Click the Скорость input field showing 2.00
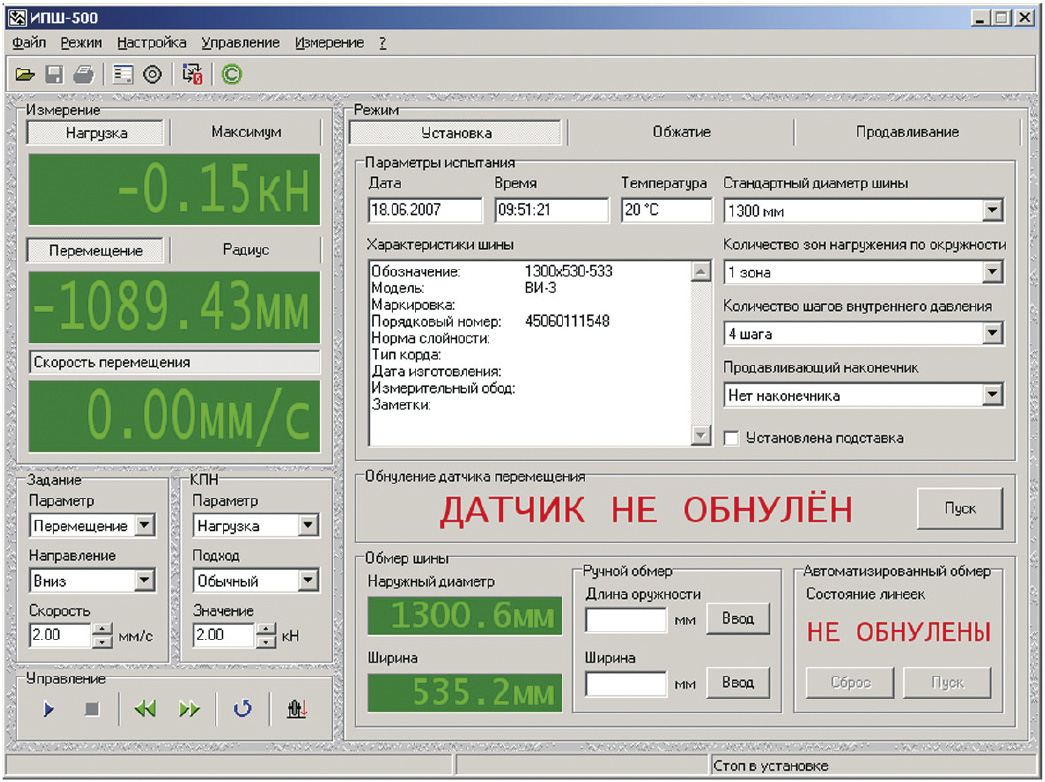Screen dimensions: 1045x782 coord(60,635)
